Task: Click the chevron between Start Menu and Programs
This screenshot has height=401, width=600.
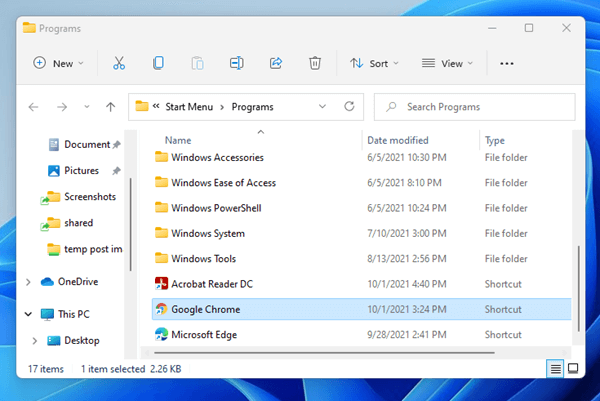Action: [222, 107]
